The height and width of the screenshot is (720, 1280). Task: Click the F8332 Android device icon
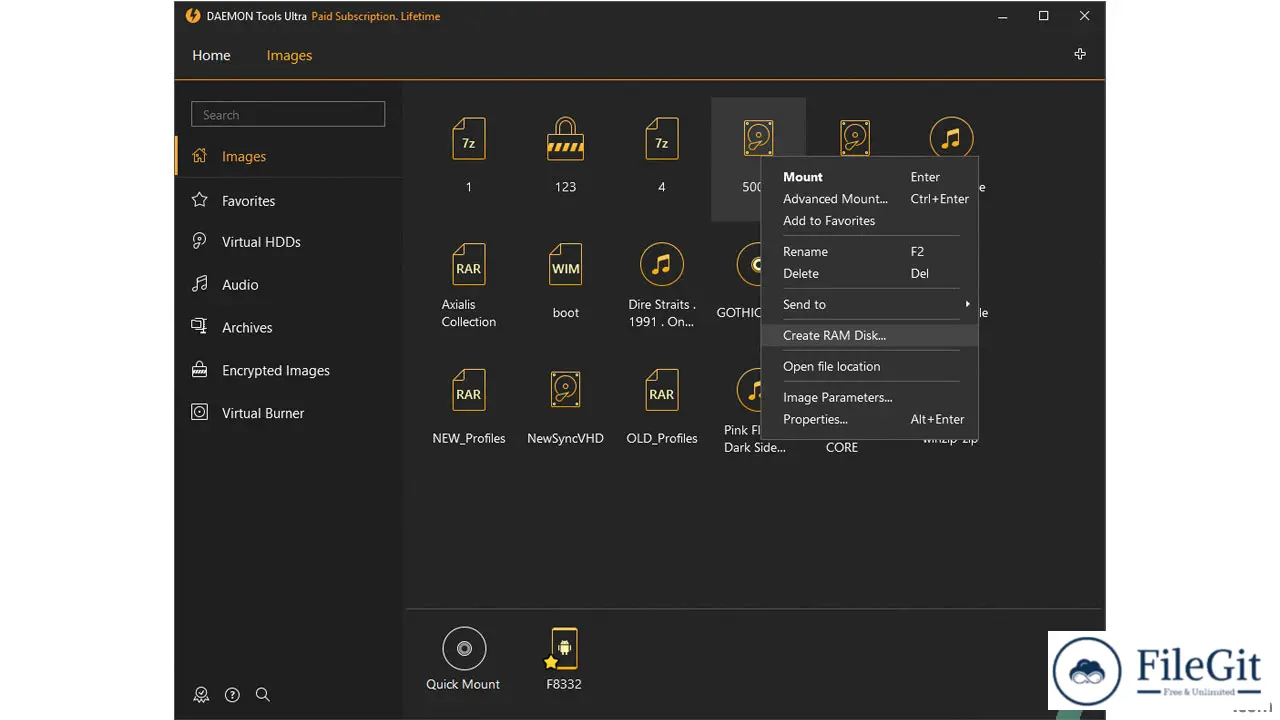[564, 649]
